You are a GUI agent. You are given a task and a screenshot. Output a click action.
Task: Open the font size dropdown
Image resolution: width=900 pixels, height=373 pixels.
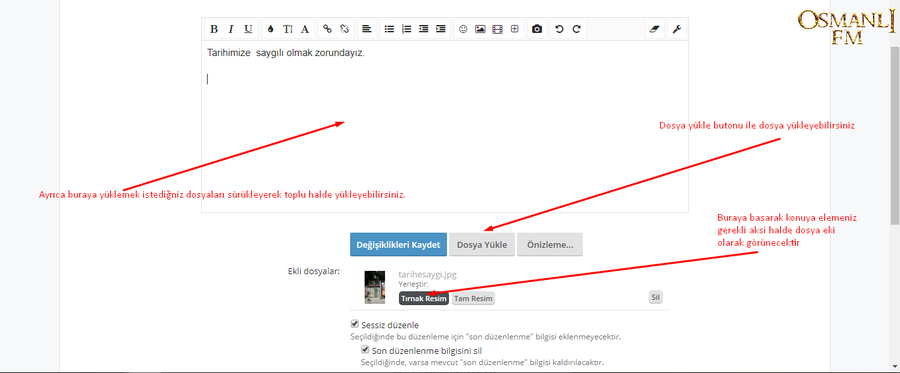point(288,29)
